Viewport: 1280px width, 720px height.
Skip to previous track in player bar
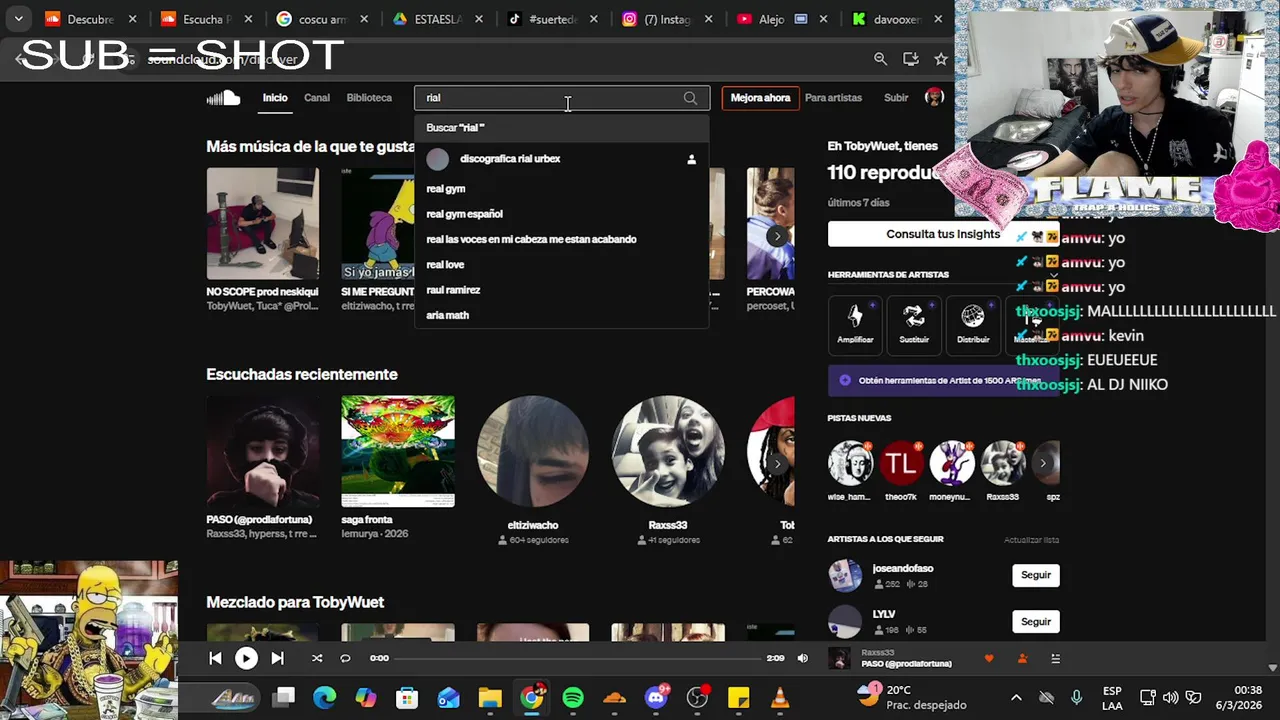[215, 658]
